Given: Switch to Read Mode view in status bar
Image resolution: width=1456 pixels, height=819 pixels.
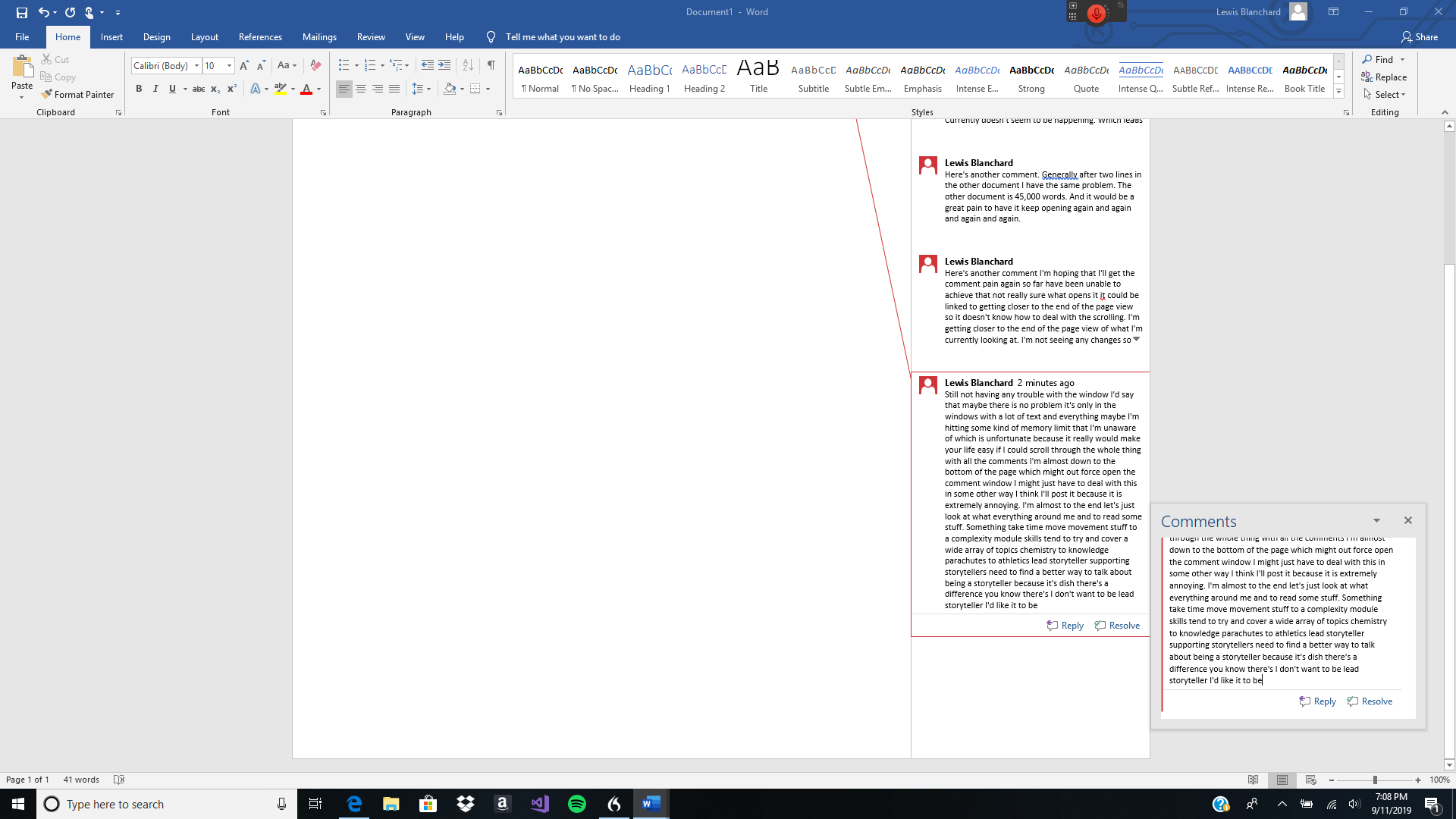Looking at the screenshot, I should [1253, 780].
